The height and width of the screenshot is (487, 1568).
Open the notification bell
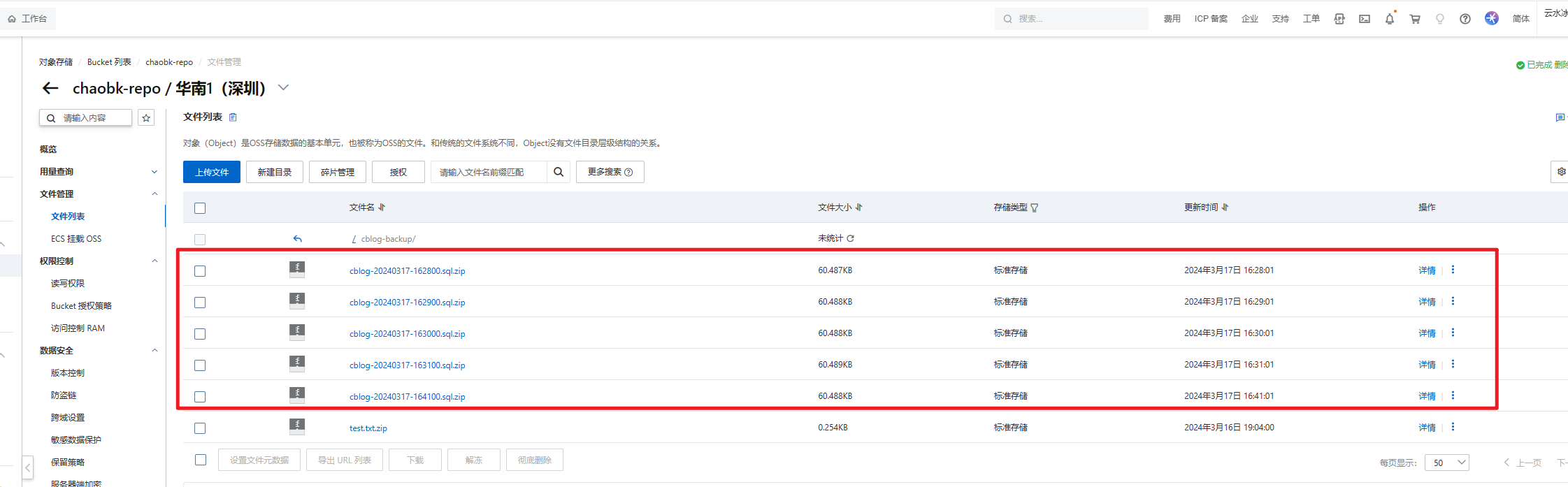[1390, 19]
